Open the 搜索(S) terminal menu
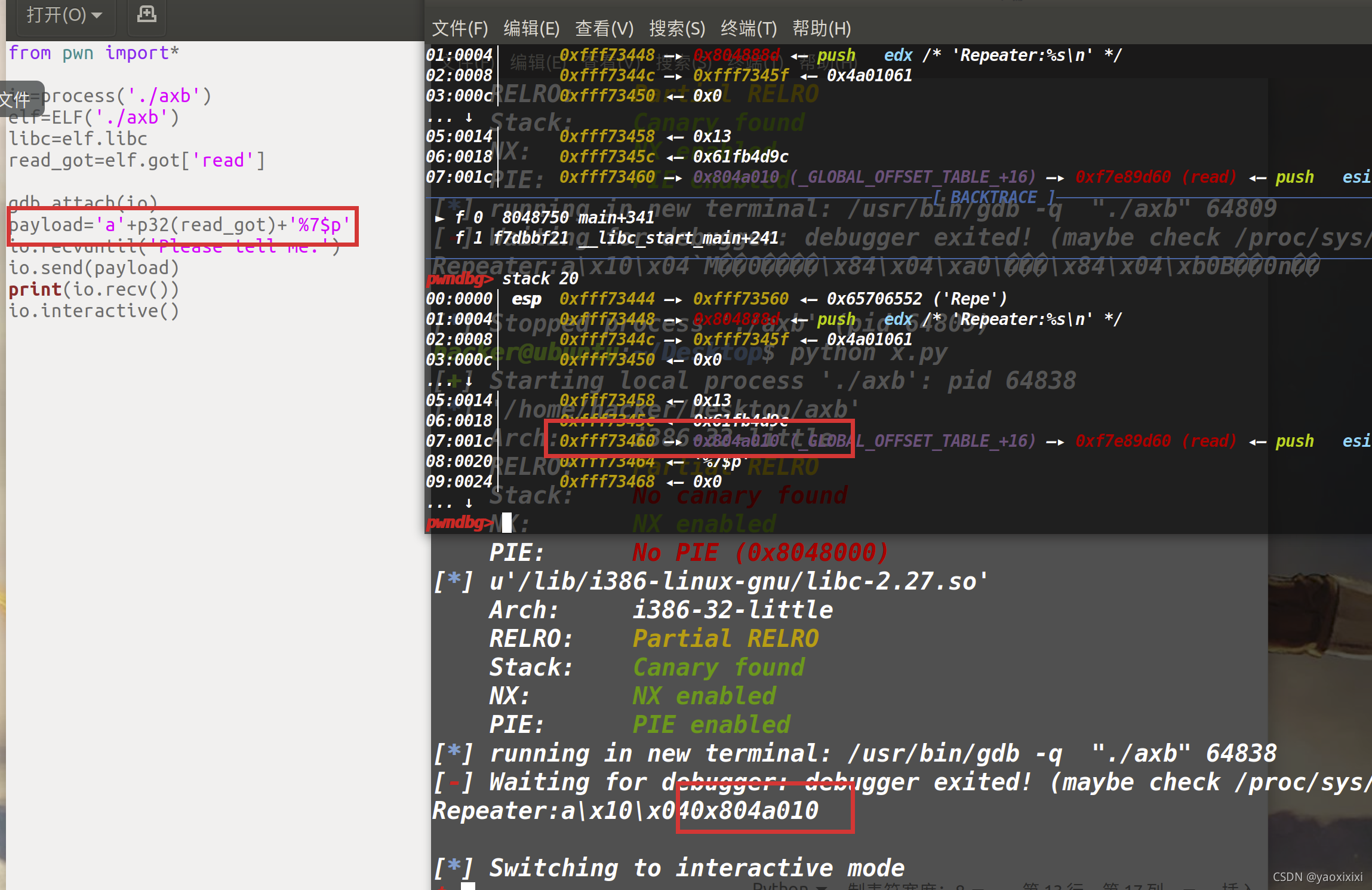 676,28
